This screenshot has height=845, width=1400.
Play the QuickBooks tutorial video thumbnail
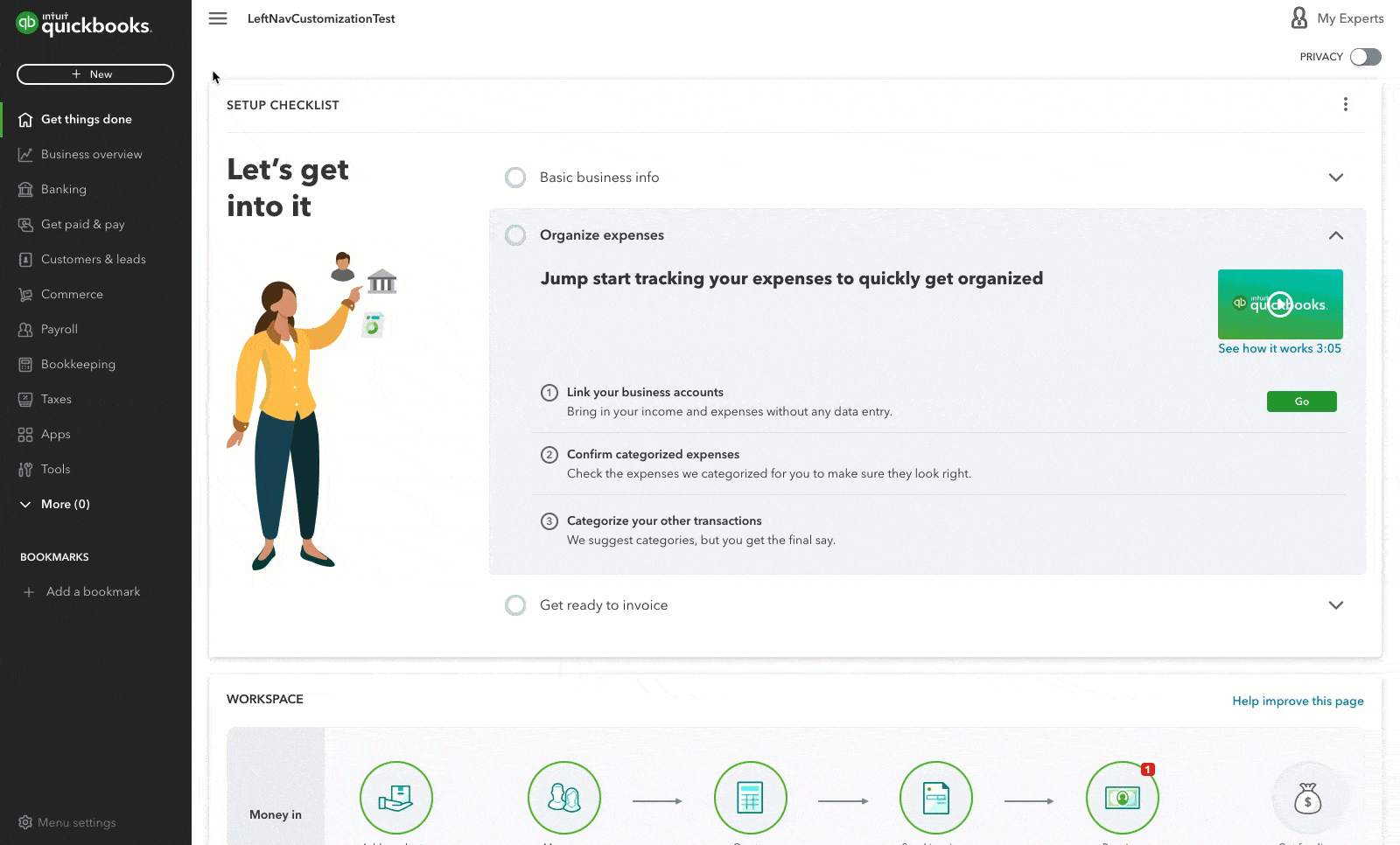pos(1280,304)
